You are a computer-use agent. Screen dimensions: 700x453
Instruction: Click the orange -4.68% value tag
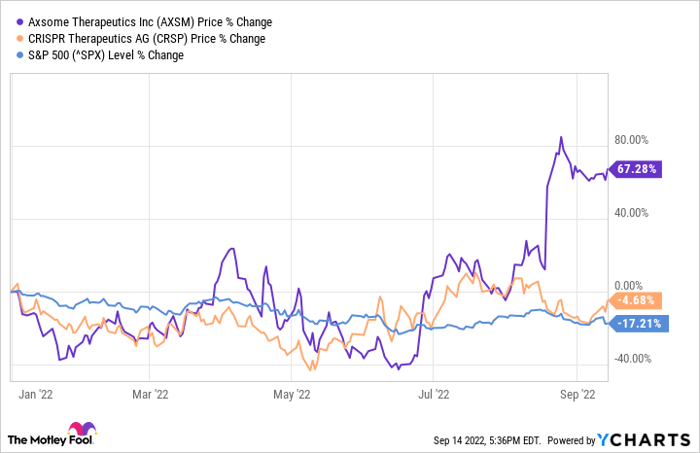click(634, 300)
